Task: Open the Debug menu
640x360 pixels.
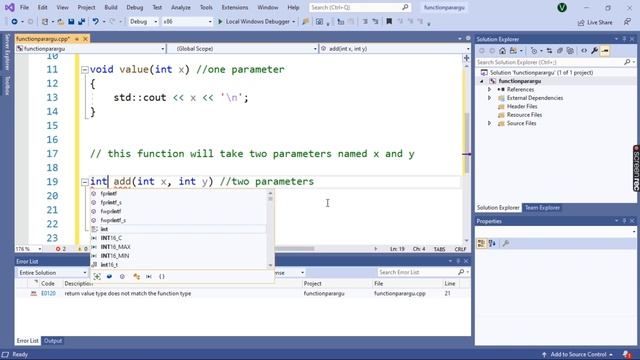Action: (134, 7)
